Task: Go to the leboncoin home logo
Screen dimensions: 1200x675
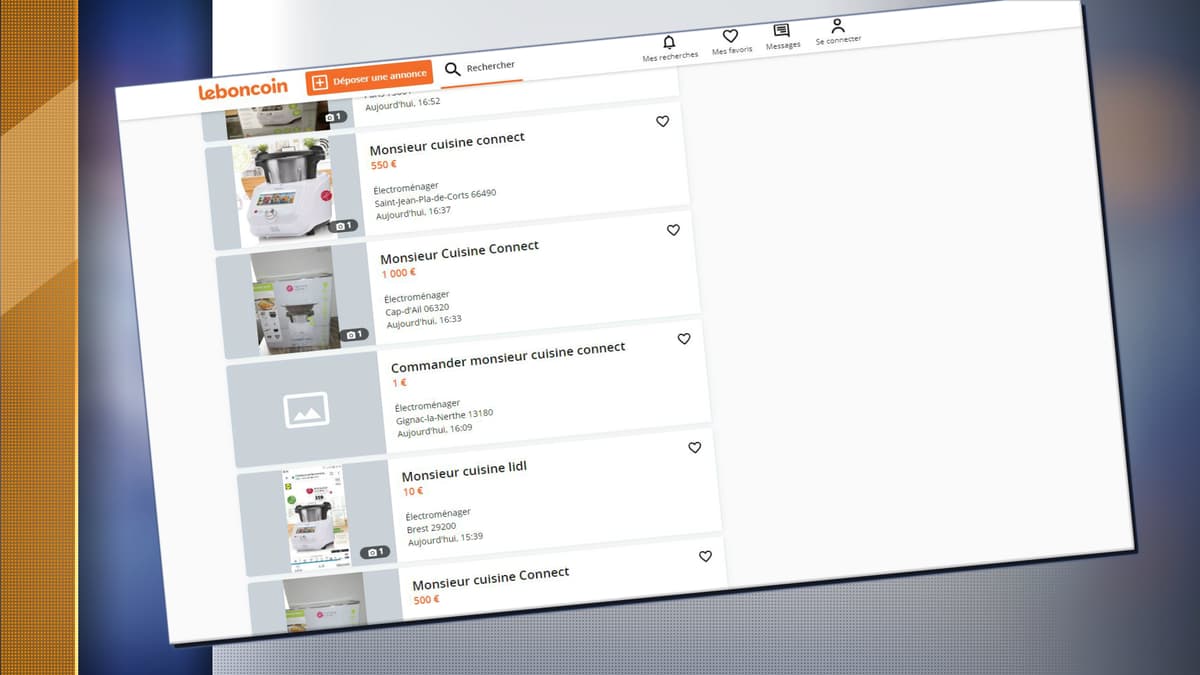Action: pyautogui.click(x=243, y=90)
